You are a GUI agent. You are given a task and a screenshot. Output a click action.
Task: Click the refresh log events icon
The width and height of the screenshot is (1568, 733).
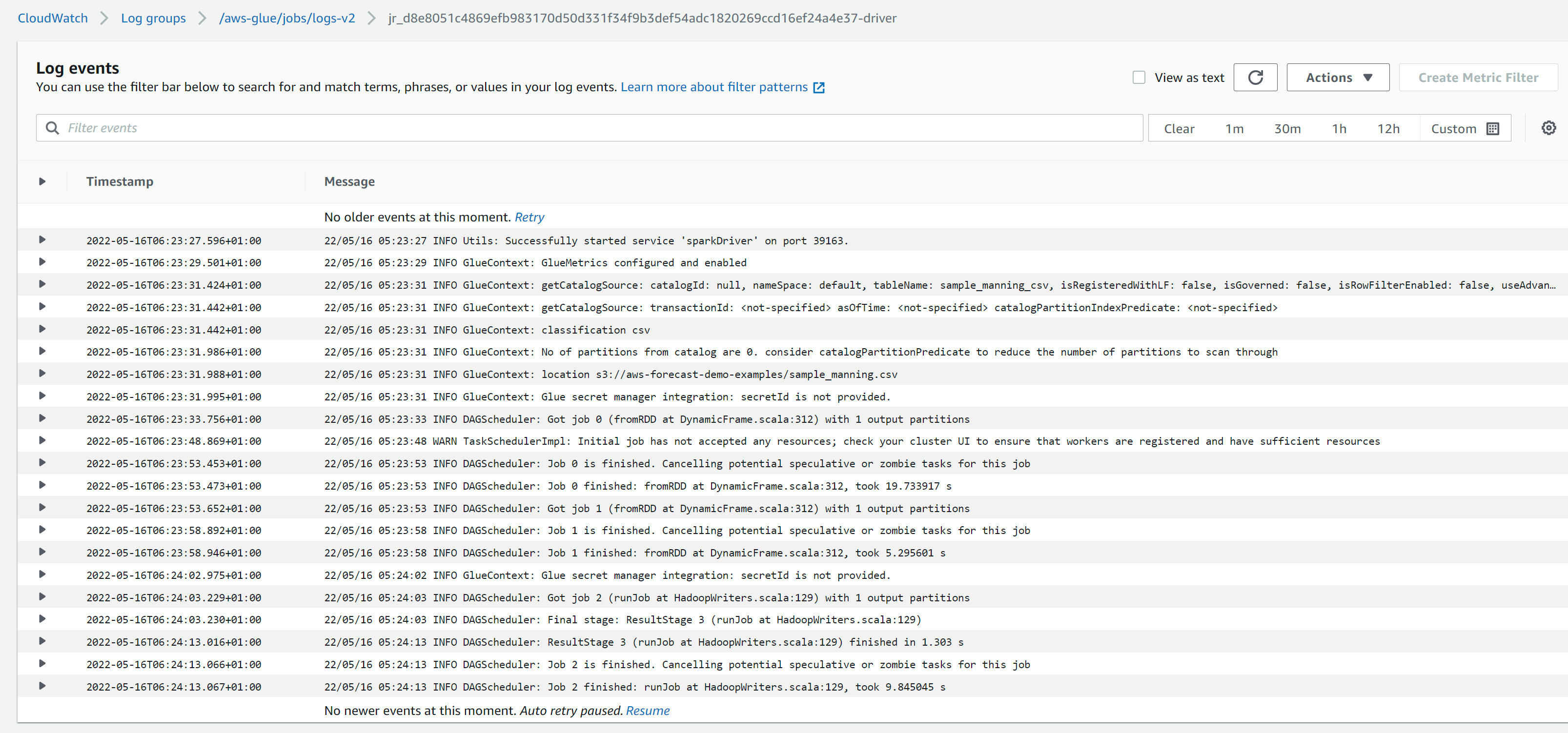click(1255, 77)
